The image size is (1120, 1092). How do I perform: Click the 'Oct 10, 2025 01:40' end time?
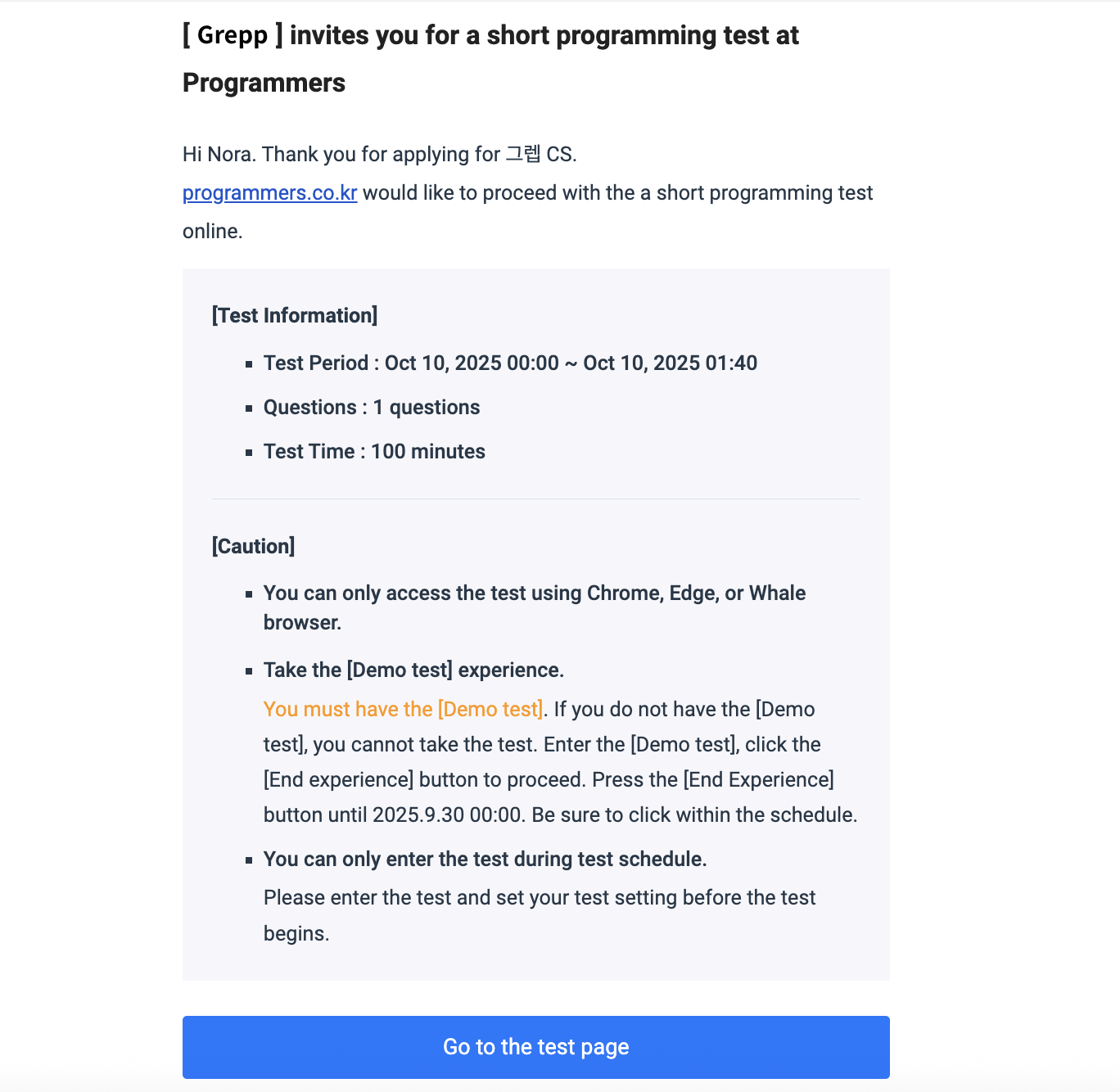pos(670,363)
